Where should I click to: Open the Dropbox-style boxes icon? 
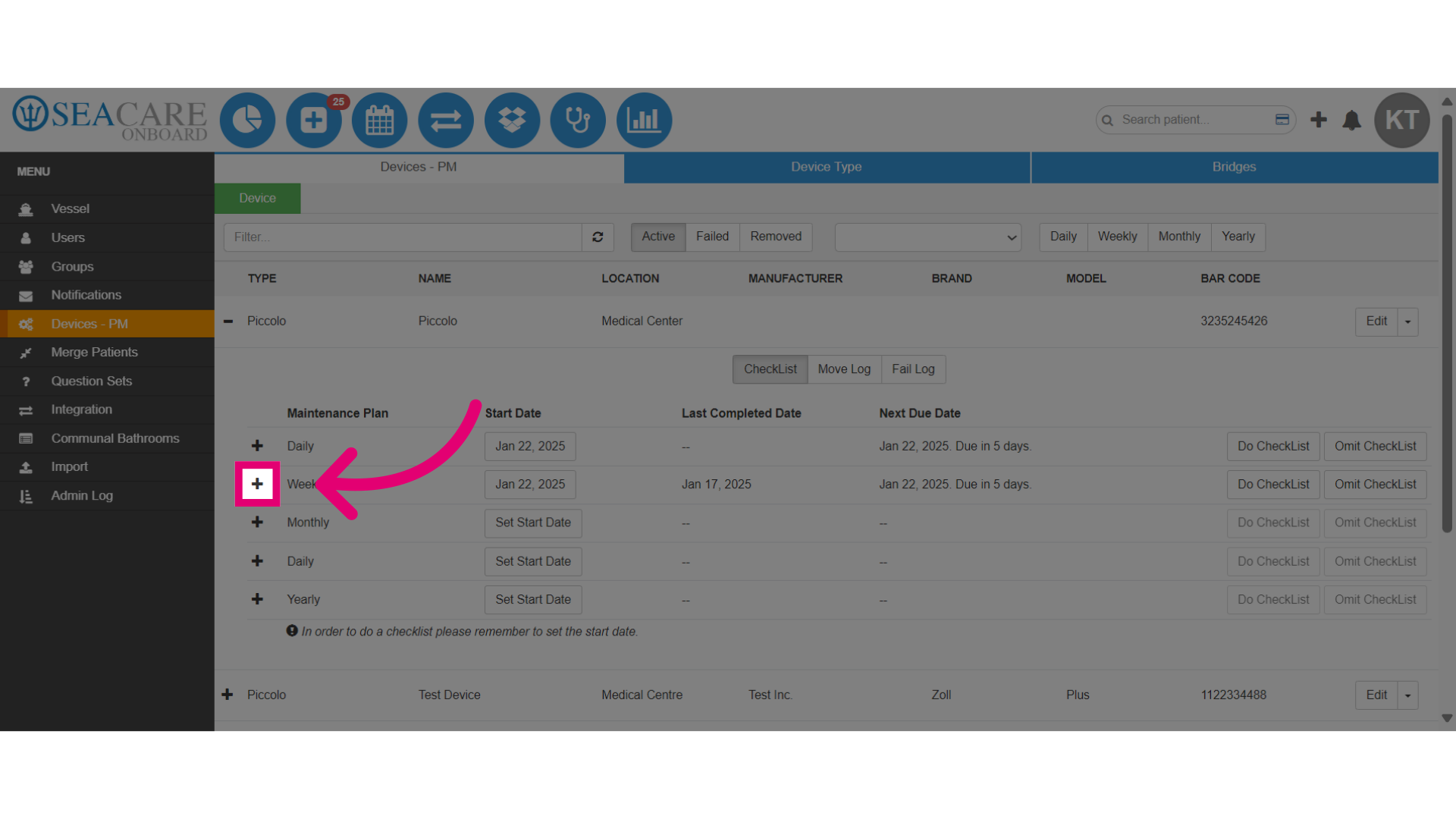coord(512,120)
